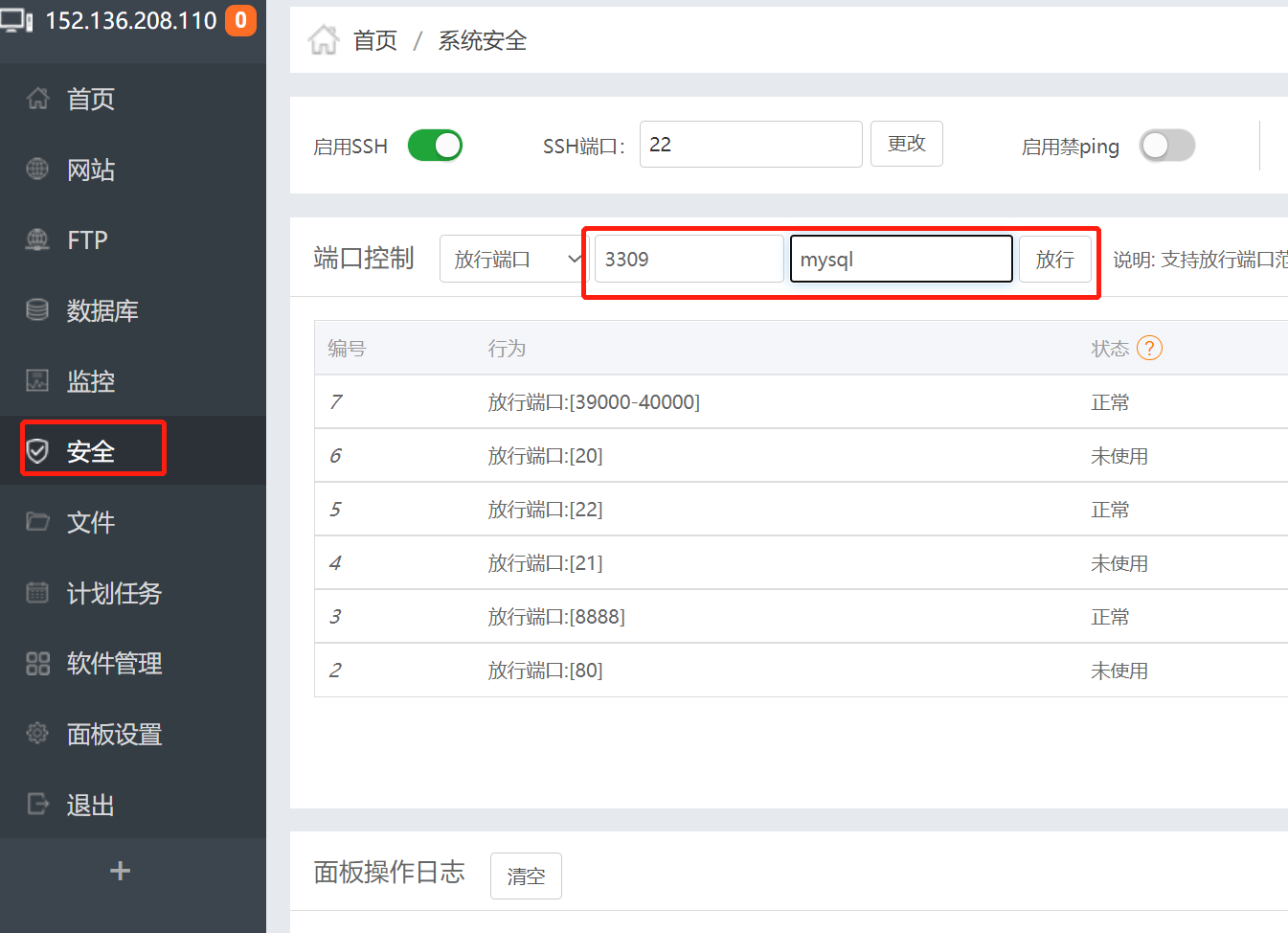The width and height of the screenshot is (1288, 933).
Task: Click the shield icon next to 安全
Action: pyautogui.click(x=37, y=451)
